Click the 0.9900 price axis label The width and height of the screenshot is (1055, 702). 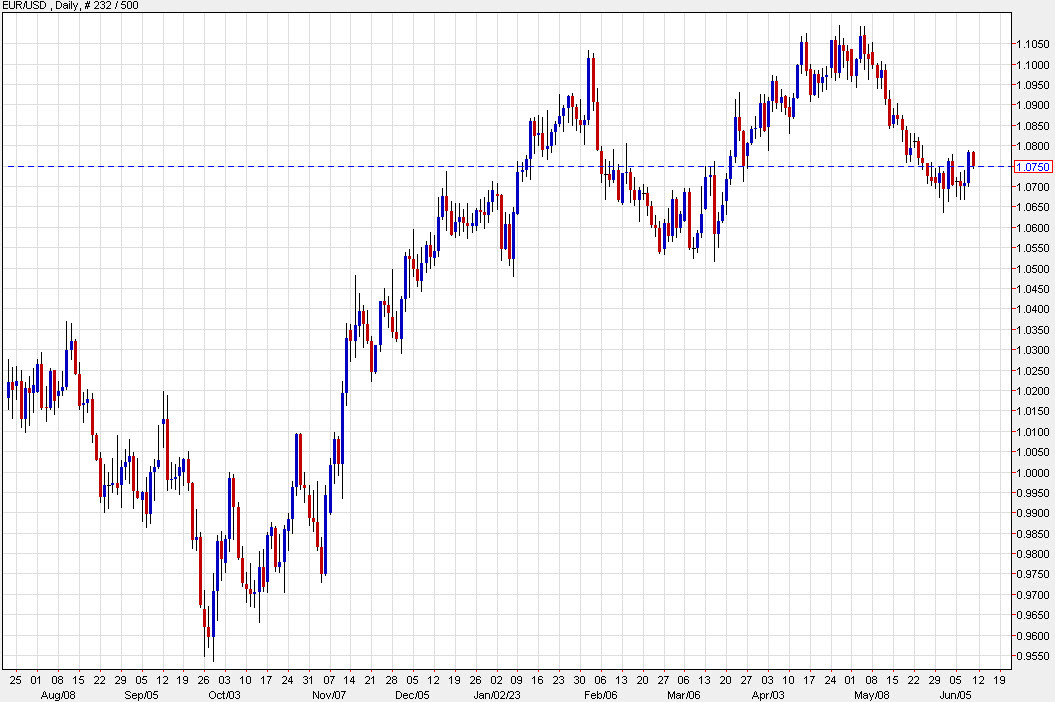click(x=1033, y=514)
